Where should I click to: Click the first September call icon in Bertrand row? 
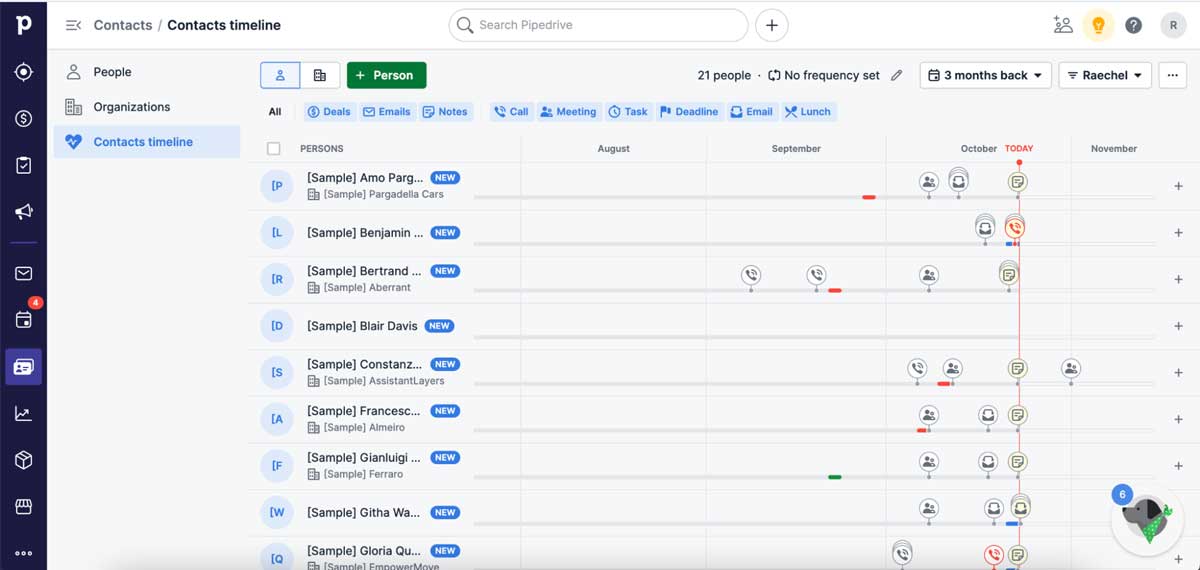[751, 274]
